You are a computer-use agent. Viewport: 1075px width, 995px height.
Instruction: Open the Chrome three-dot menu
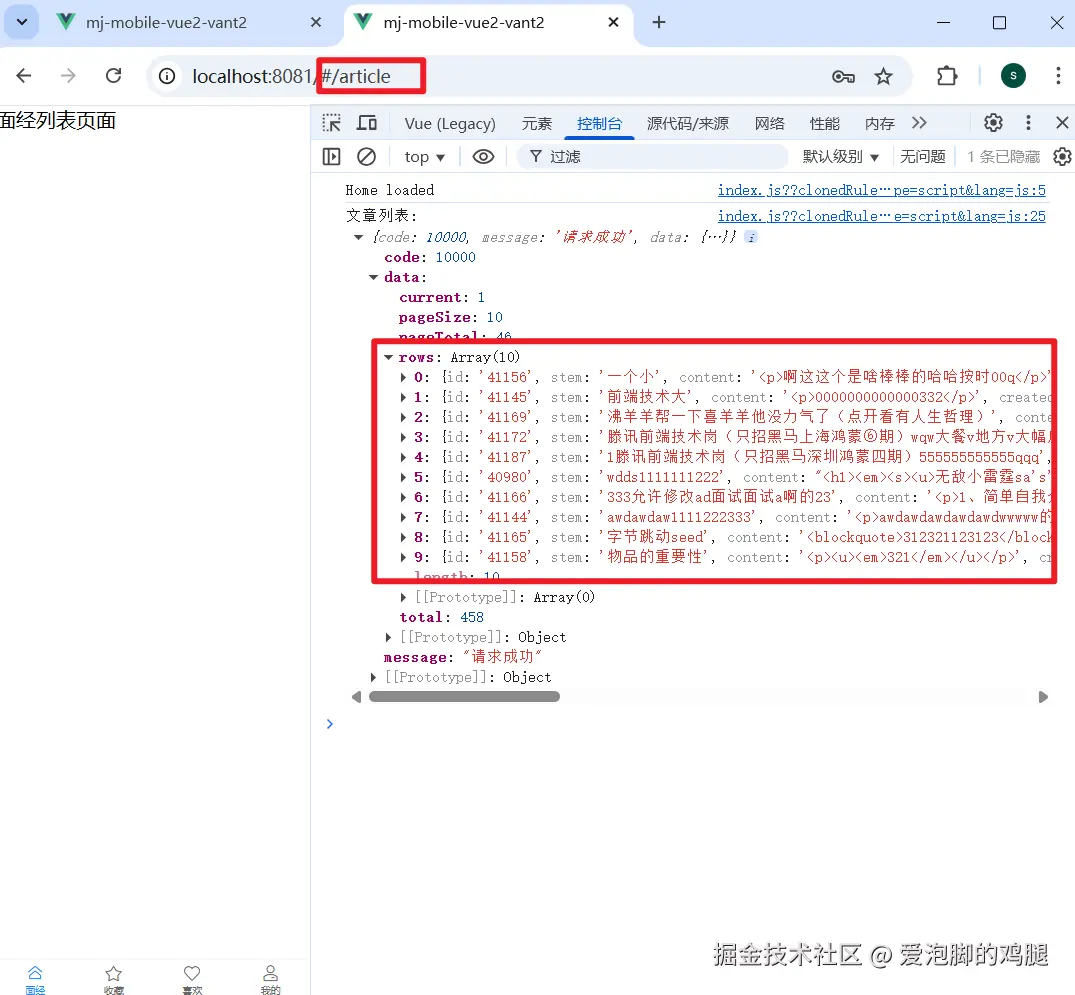1058,75
